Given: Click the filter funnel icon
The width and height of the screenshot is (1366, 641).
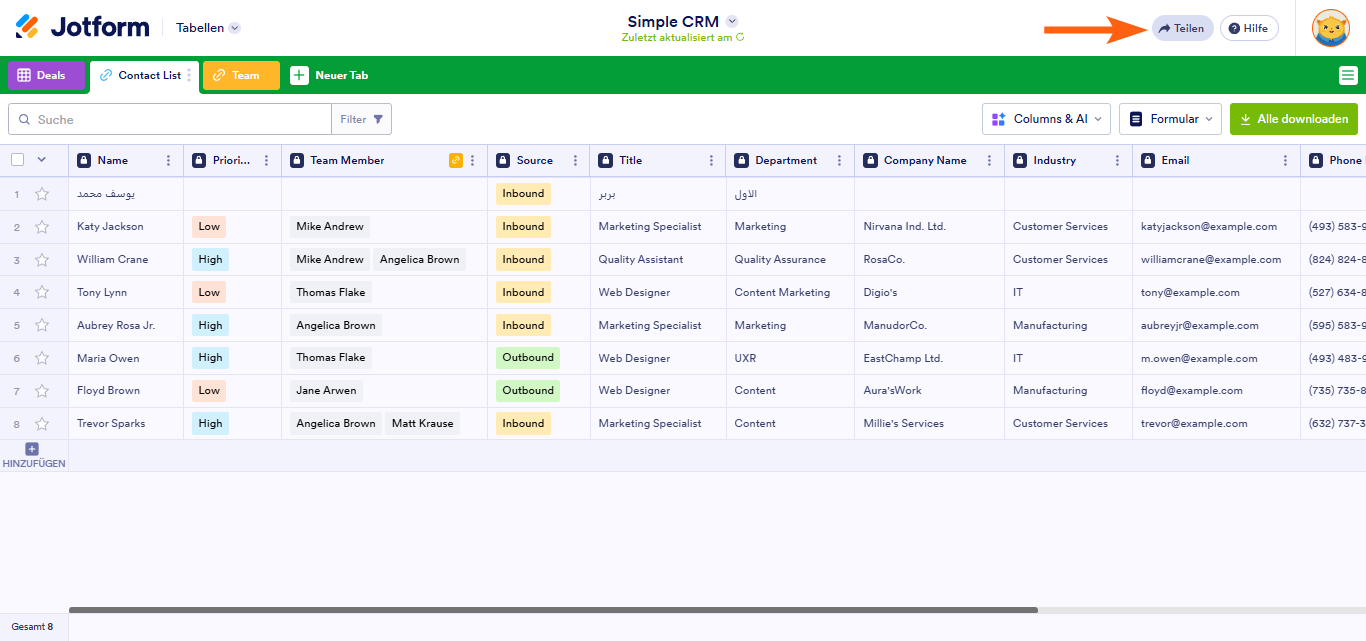Looking at the screenshot, I should (x=378, y=119).
